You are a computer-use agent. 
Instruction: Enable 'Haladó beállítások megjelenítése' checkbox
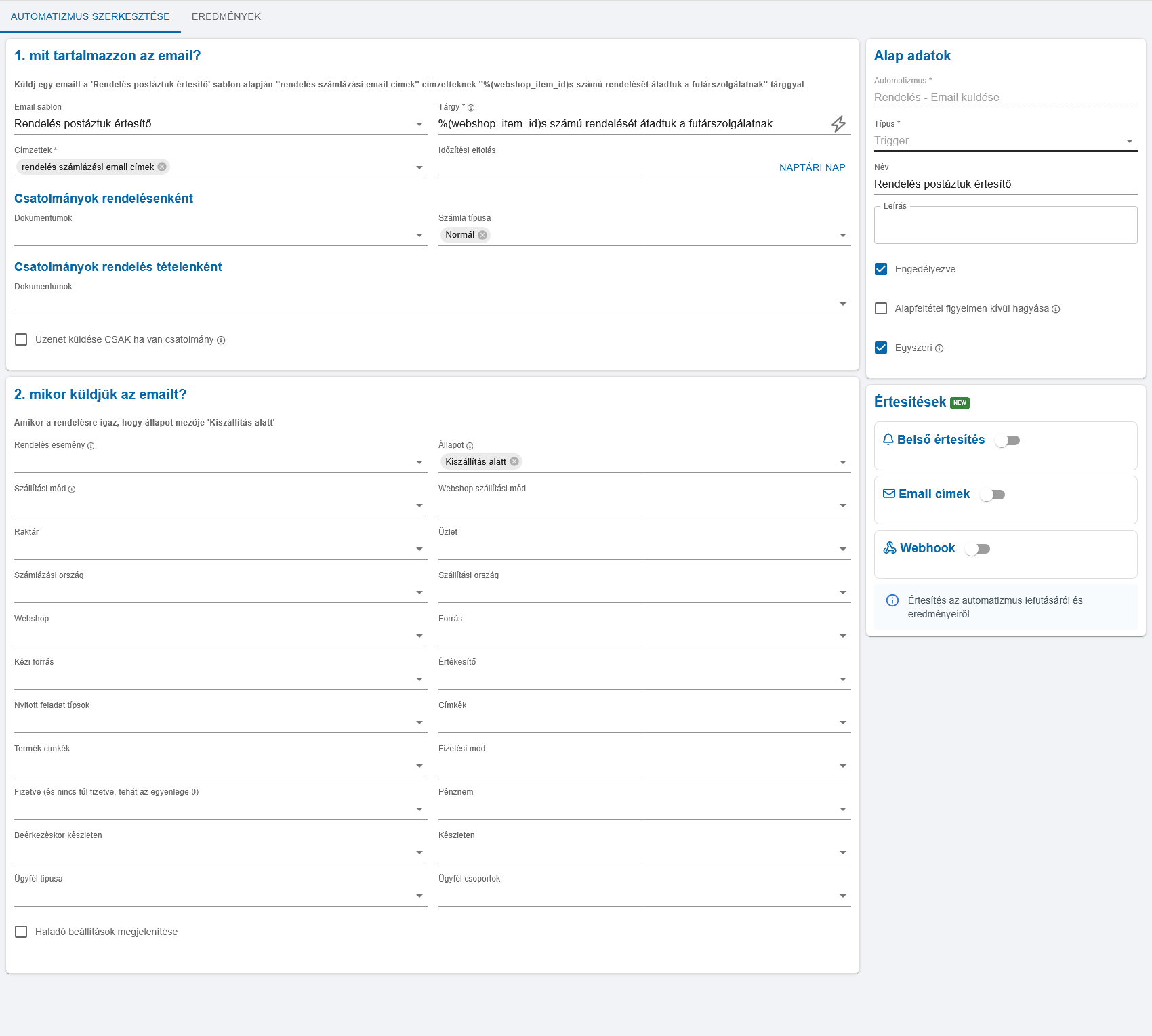pyautogui.click(x=21, y=932)
